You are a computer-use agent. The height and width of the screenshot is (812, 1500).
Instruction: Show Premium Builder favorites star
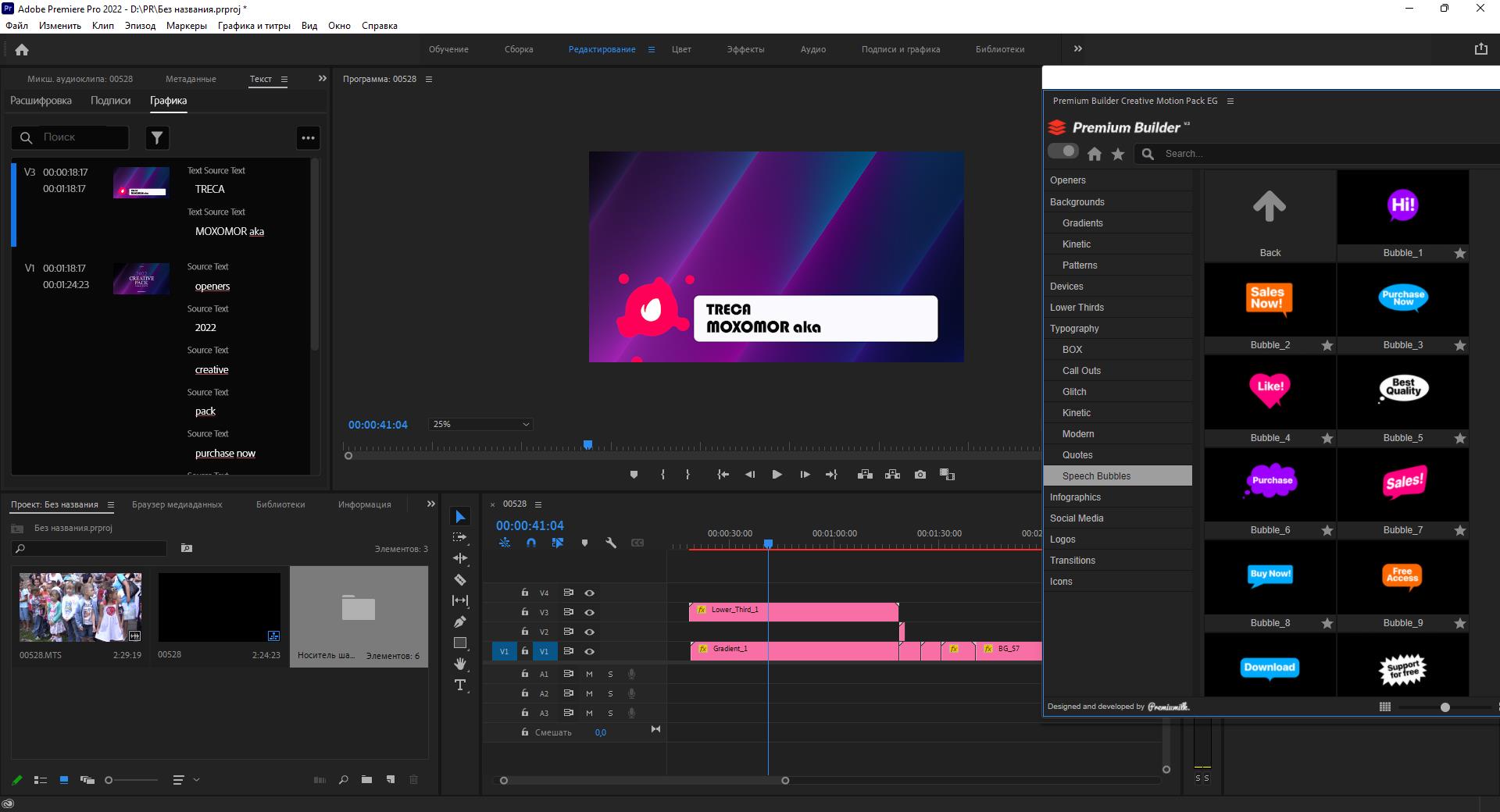pyautogui.click(x=1118, y=154)
